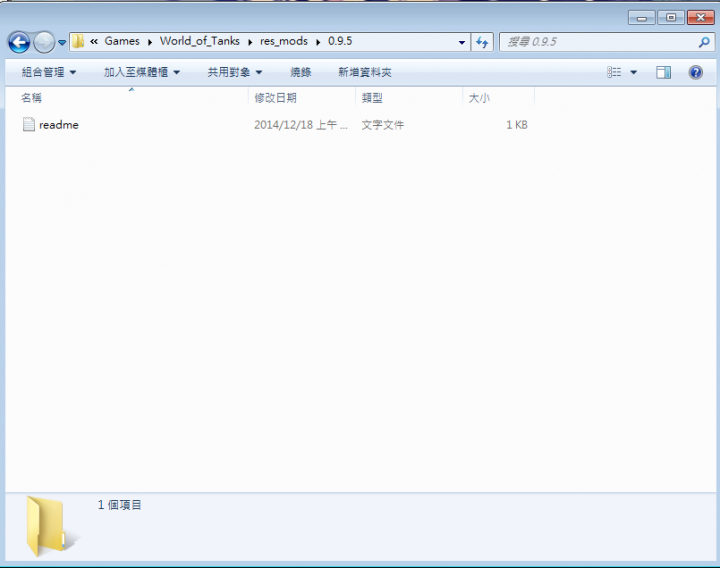The image size is (720, 568).
Task: Navigate to World_of_Tanks breadcrumb
Action: pos(199,41)
